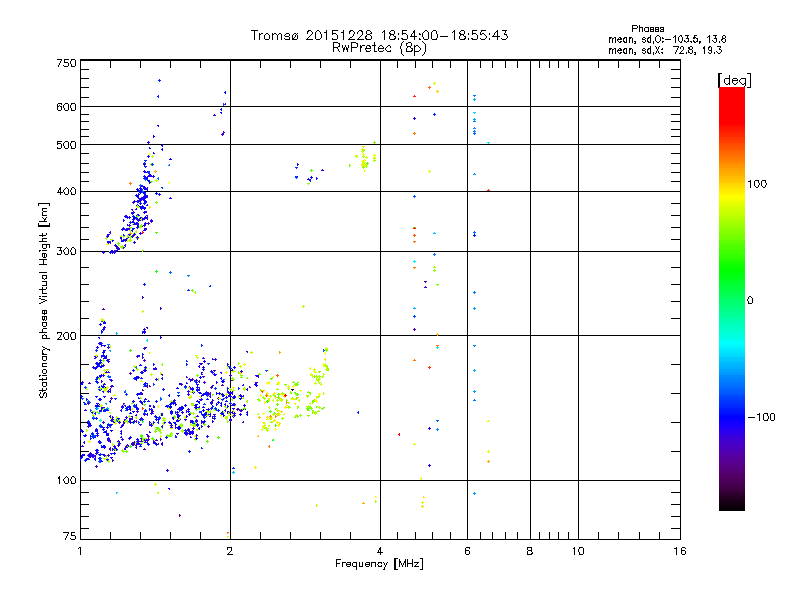Click the "Stationary phase Virtual Height [km]" axis label
800x600 pixels.
44,300
